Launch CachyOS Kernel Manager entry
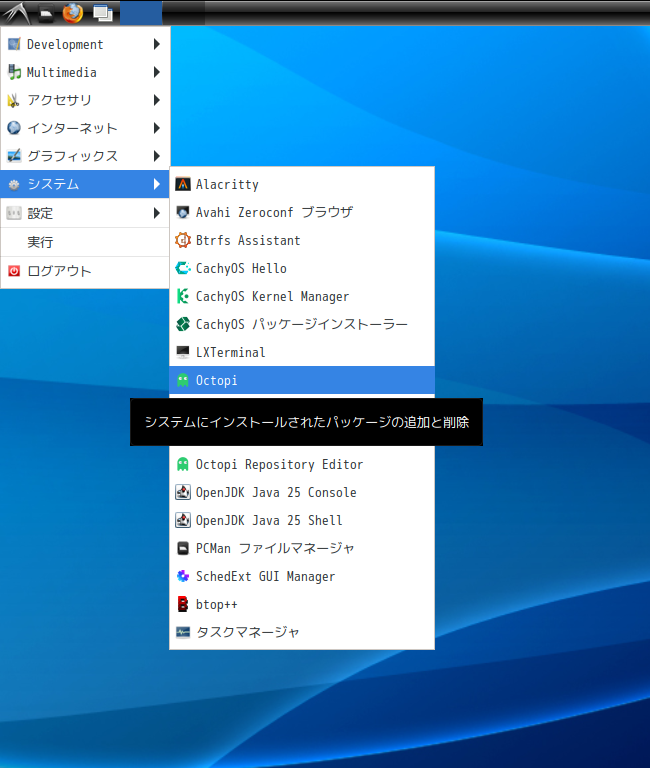Viewport: 650px width, 768px height. (x=302, y=296)
